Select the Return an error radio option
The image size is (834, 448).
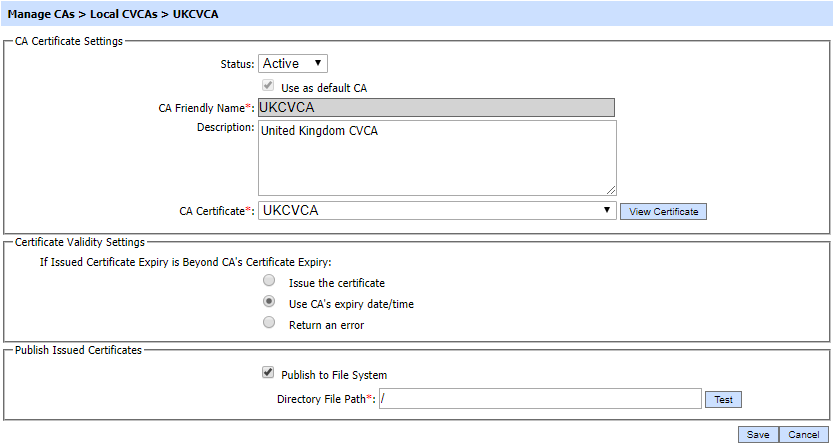pos(268,323)
